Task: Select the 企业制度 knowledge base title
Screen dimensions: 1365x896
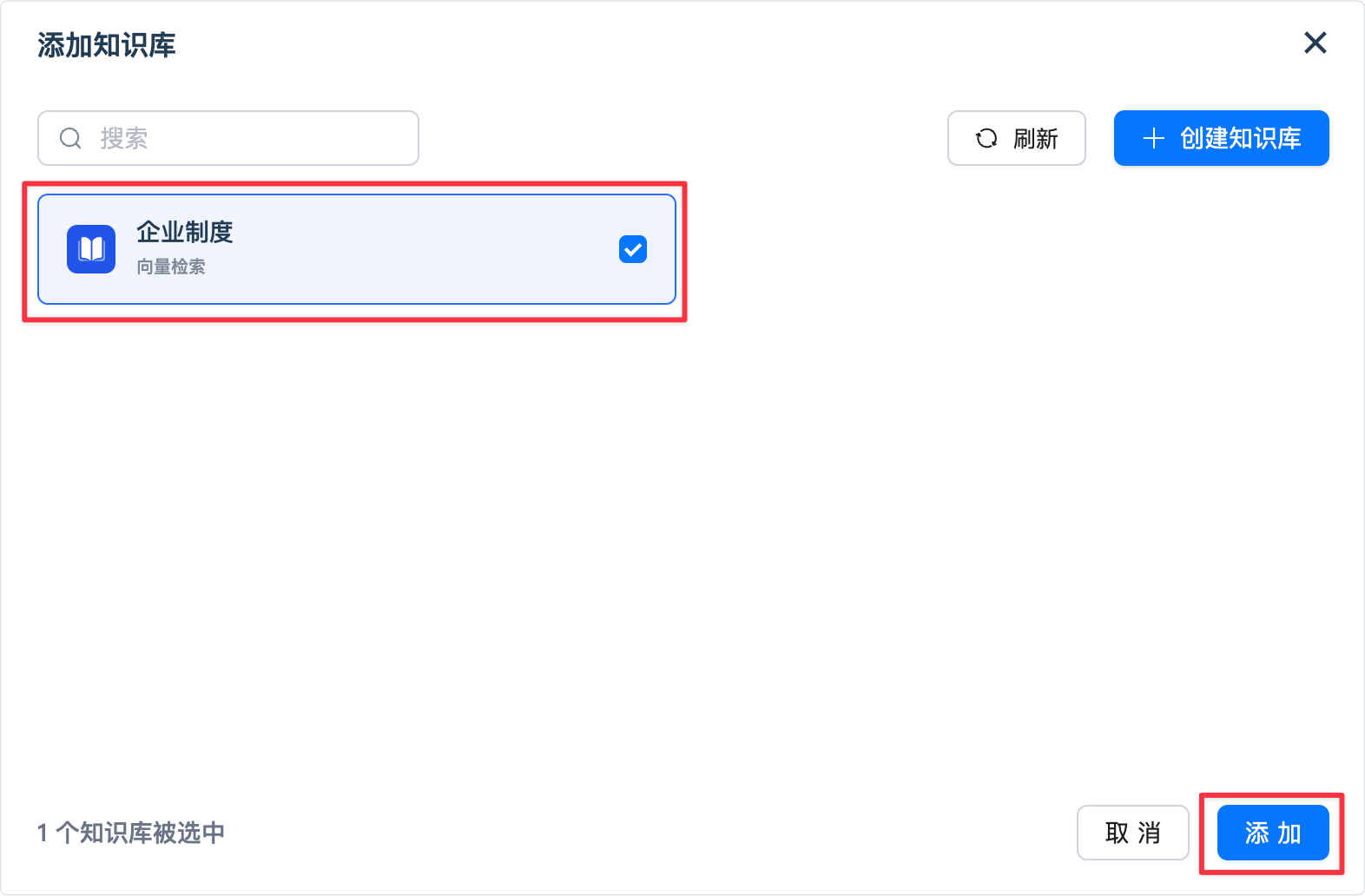Action: pyautogui.click(x=185, y=232)
